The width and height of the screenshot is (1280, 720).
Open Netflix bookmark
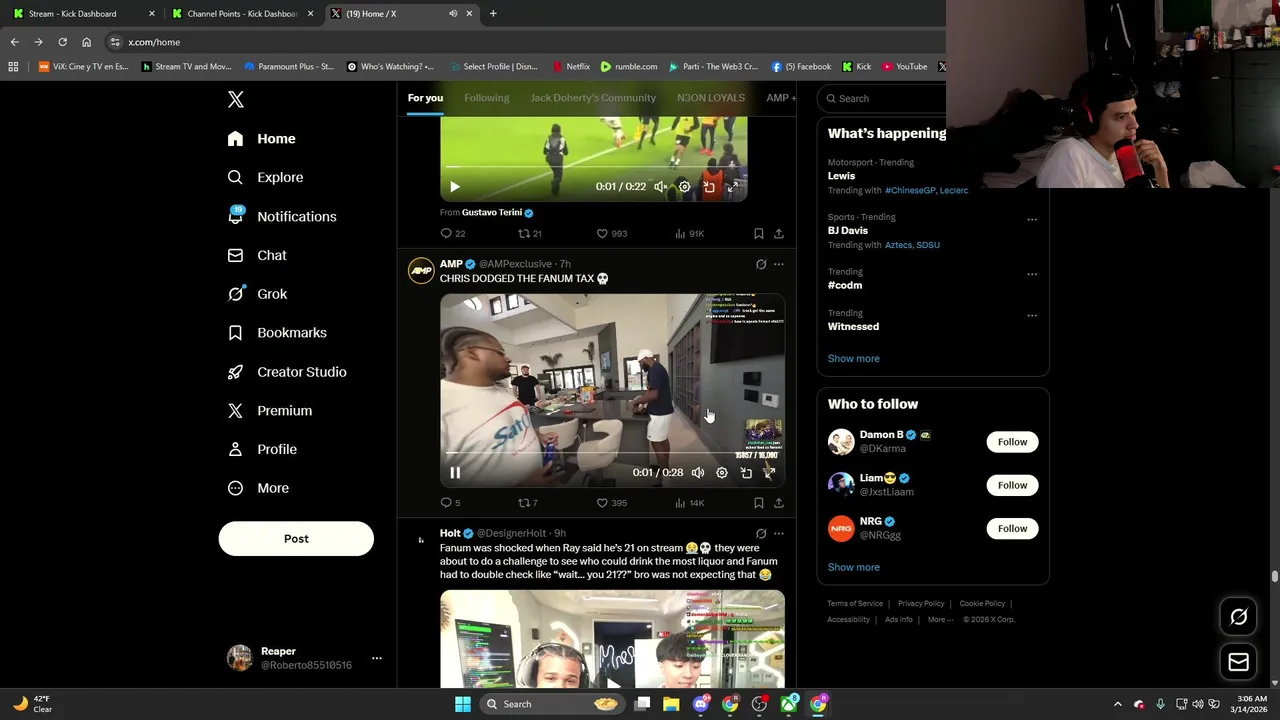[572, 67]
